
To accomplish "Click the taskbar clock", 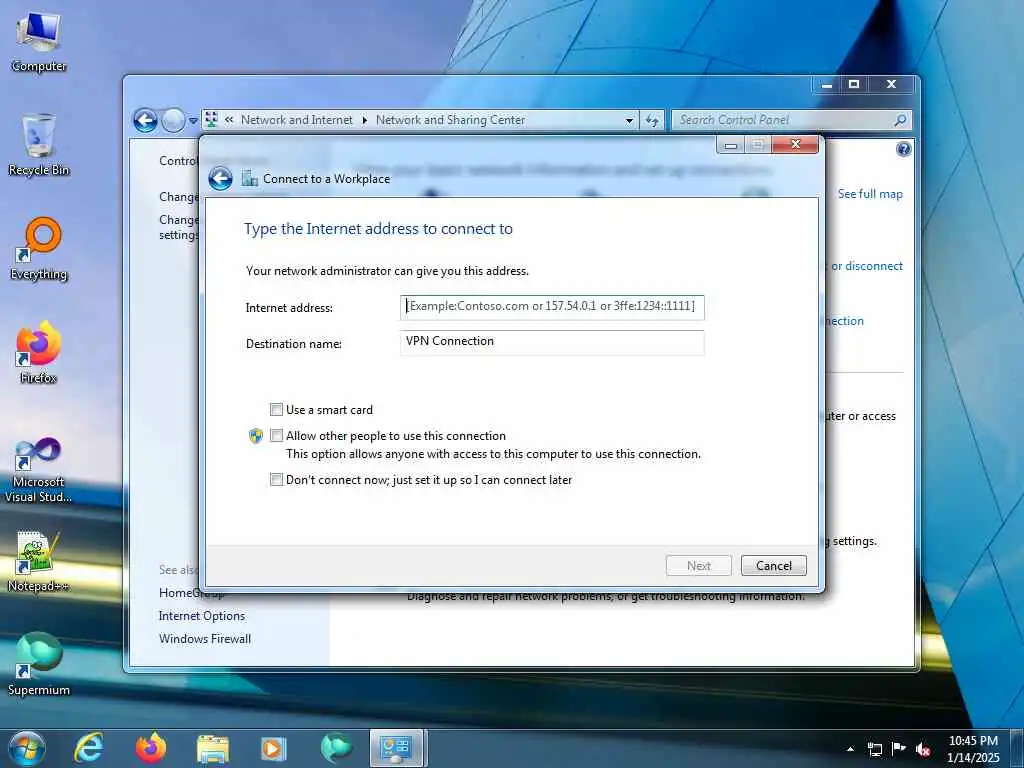I will (x=973, y=749).
